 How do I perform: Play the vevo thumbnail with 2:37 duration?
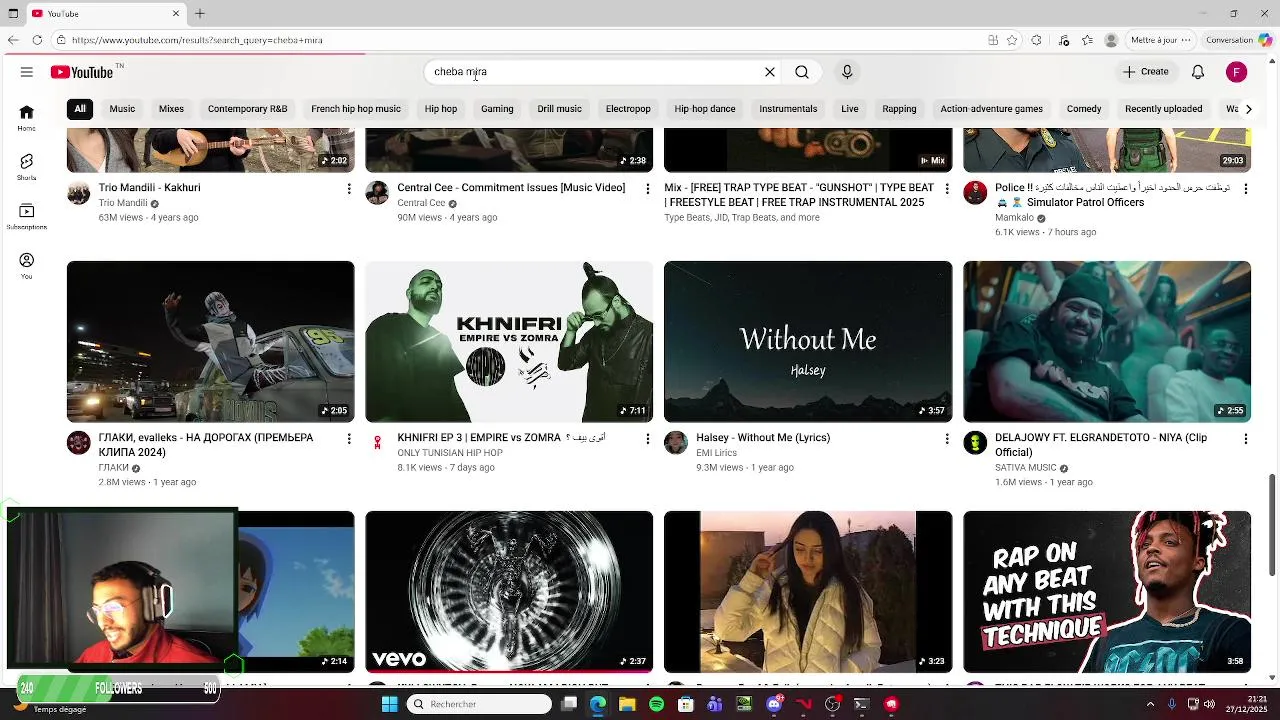(509, 592)
